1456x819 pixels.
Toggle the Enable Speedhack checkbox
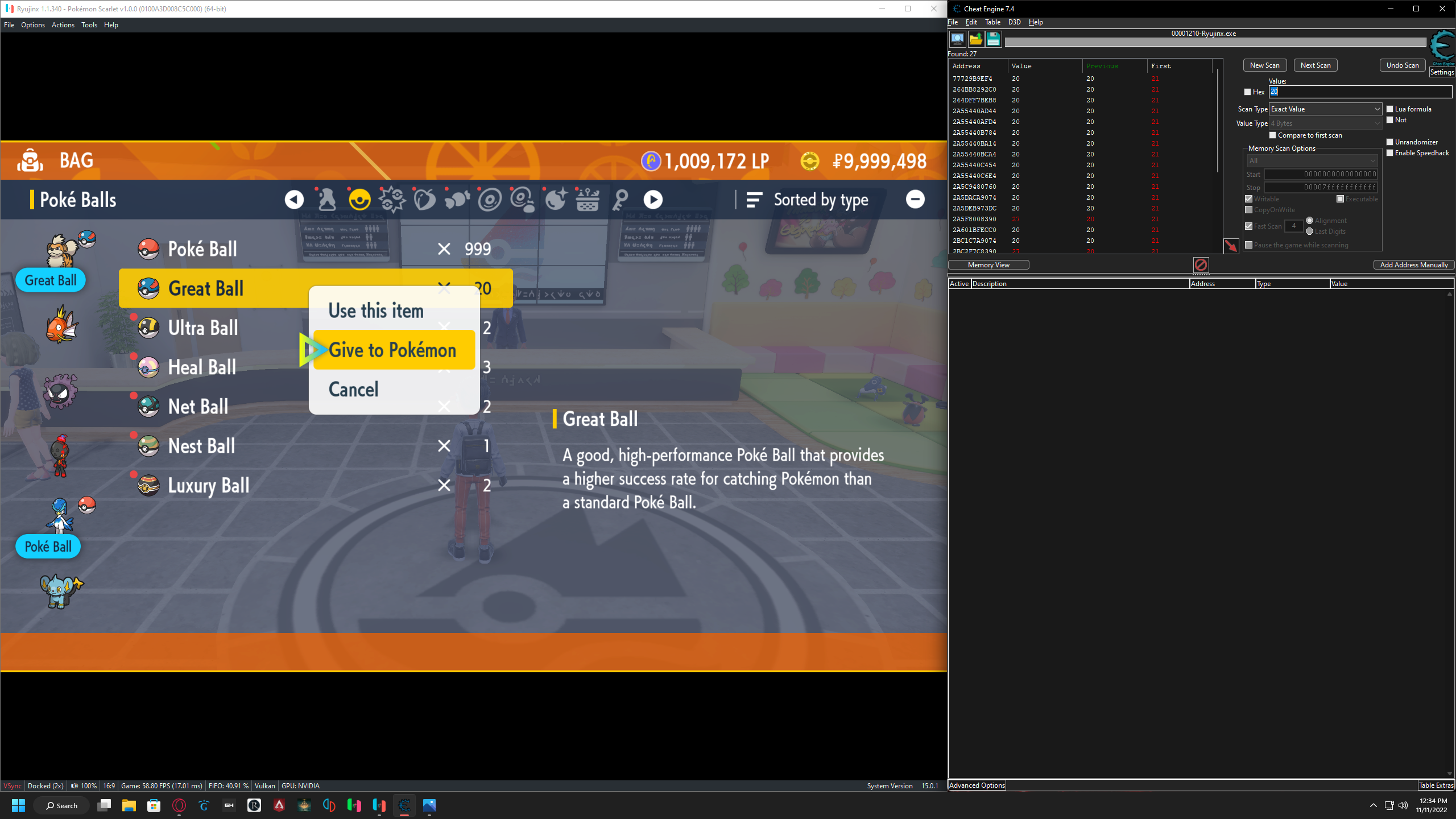pyautogui.click(x=1390, y=152)
